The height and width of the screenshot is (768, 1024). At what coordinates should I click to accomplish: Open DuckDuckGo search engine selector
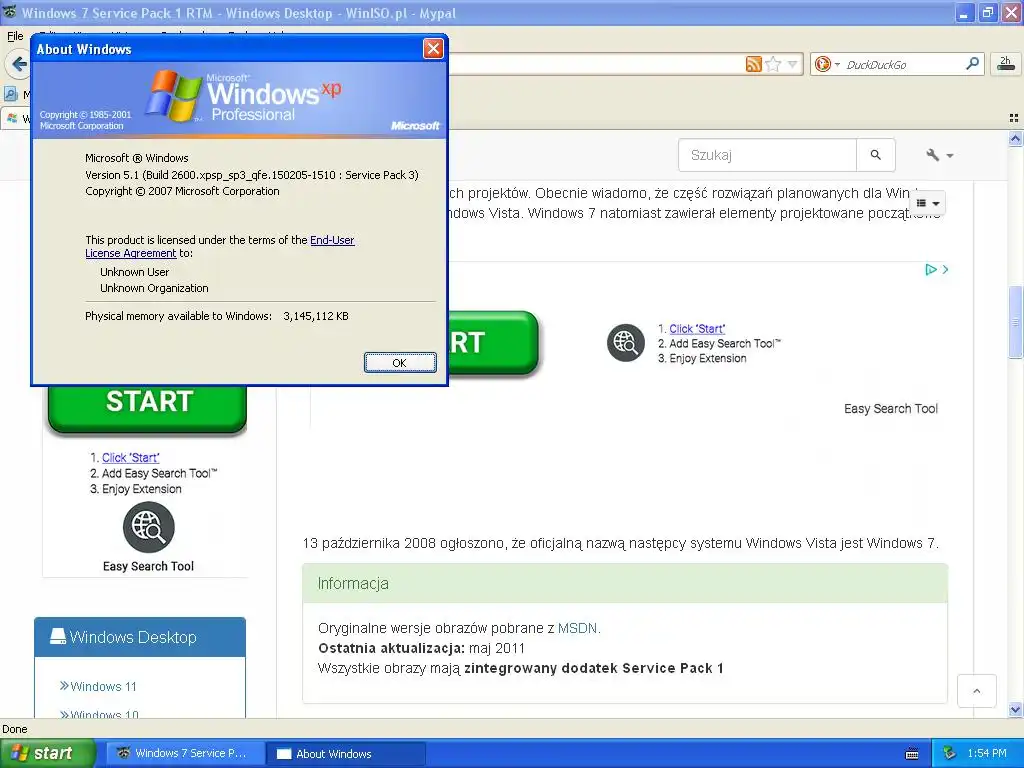pyautogui.click(x=826, y=64)
